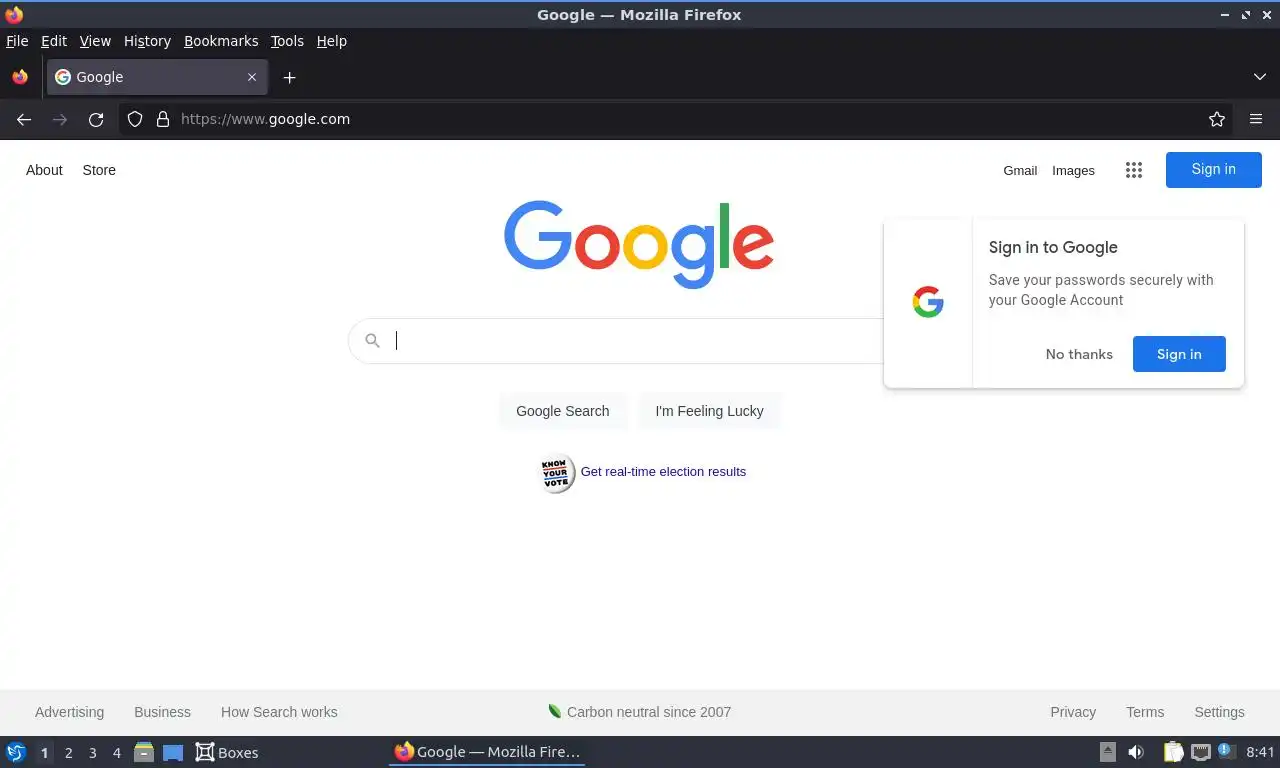Open the taskbar start menu icon

click(x=16, y=752)
